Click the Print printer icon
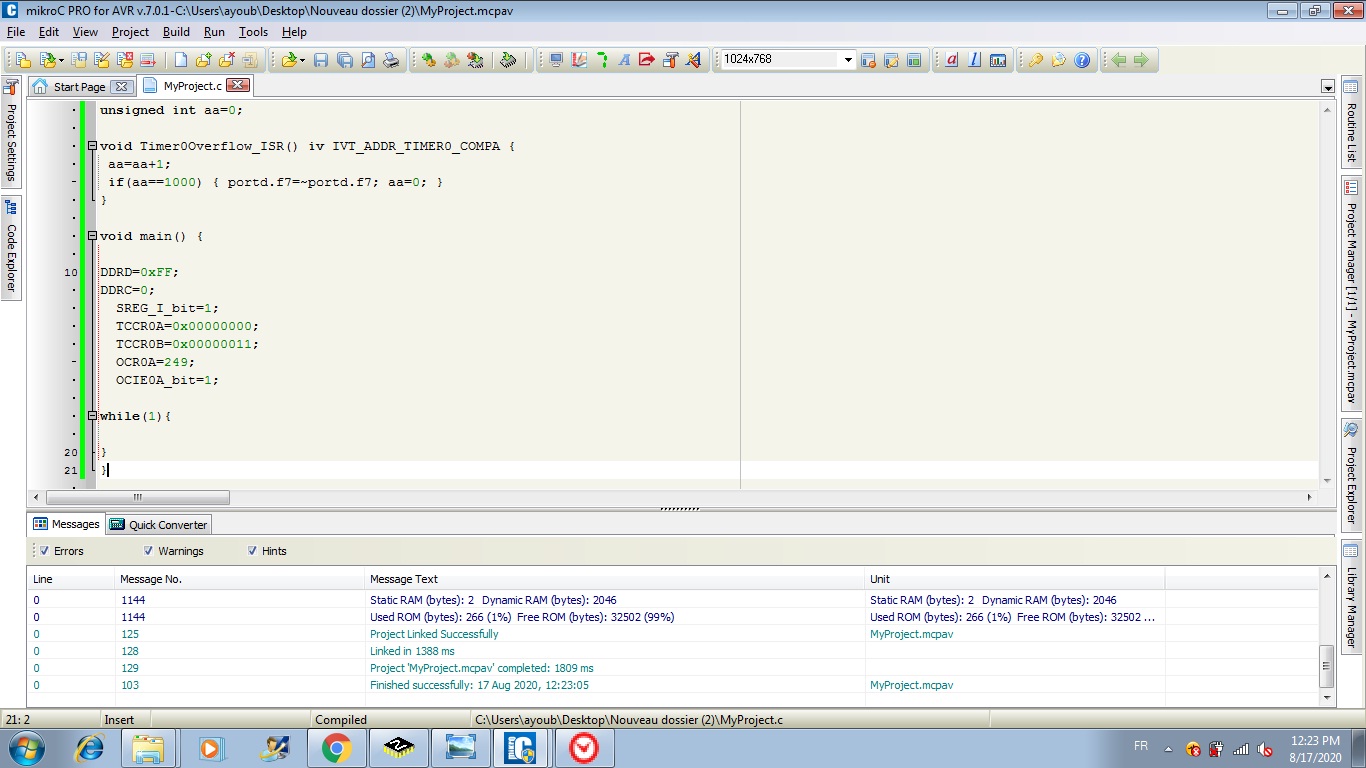Viewport: 1366px width, 768px height. click(390, 60)
